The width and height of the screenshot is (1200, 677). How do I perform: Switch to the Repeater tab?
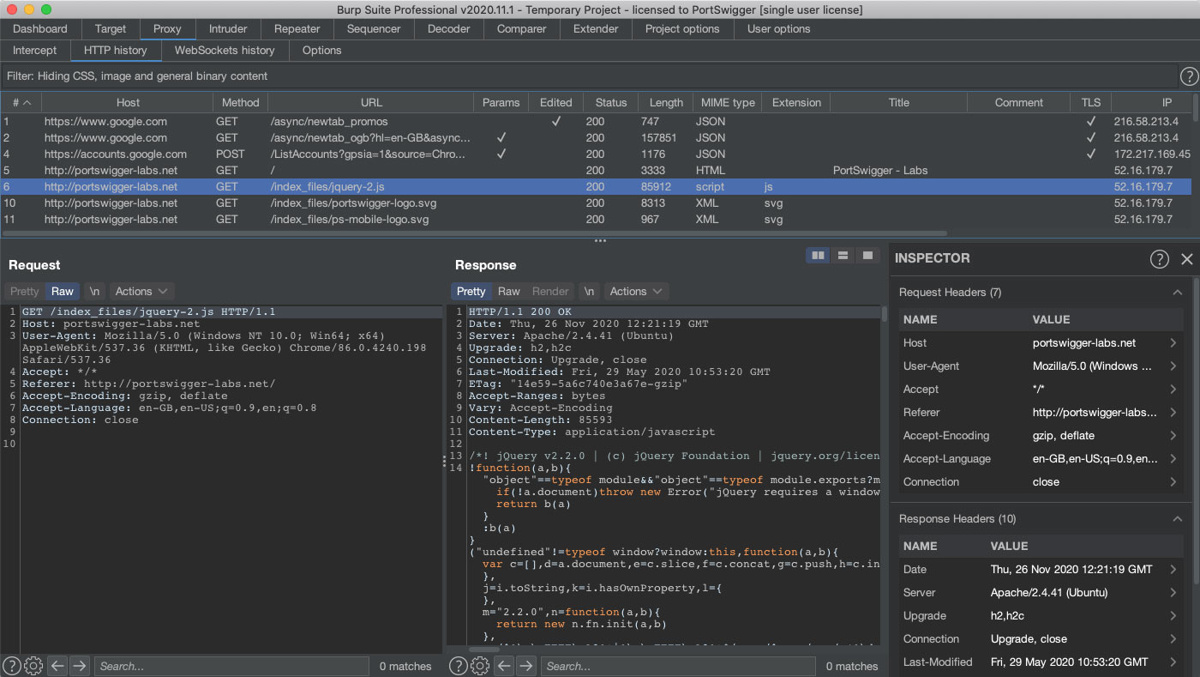[x=297, y=29]
